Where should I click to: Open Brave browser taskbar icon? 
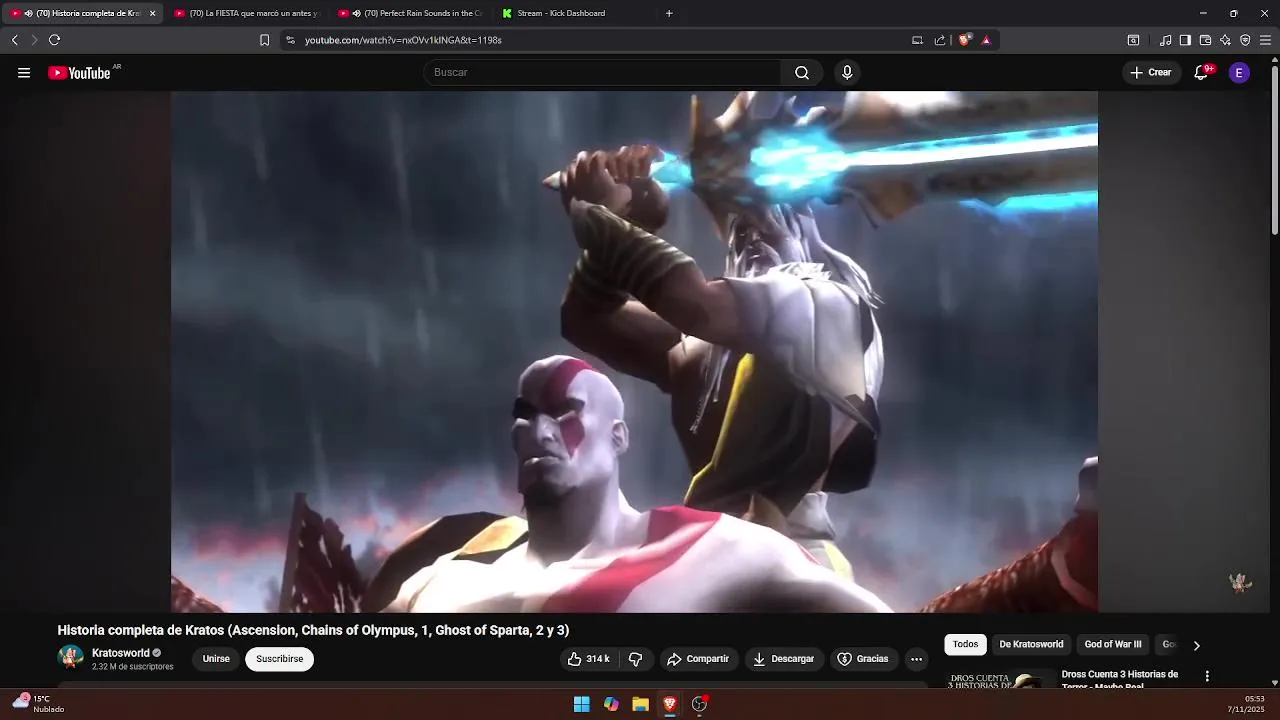pyautogui.click(x=670, y=704)
